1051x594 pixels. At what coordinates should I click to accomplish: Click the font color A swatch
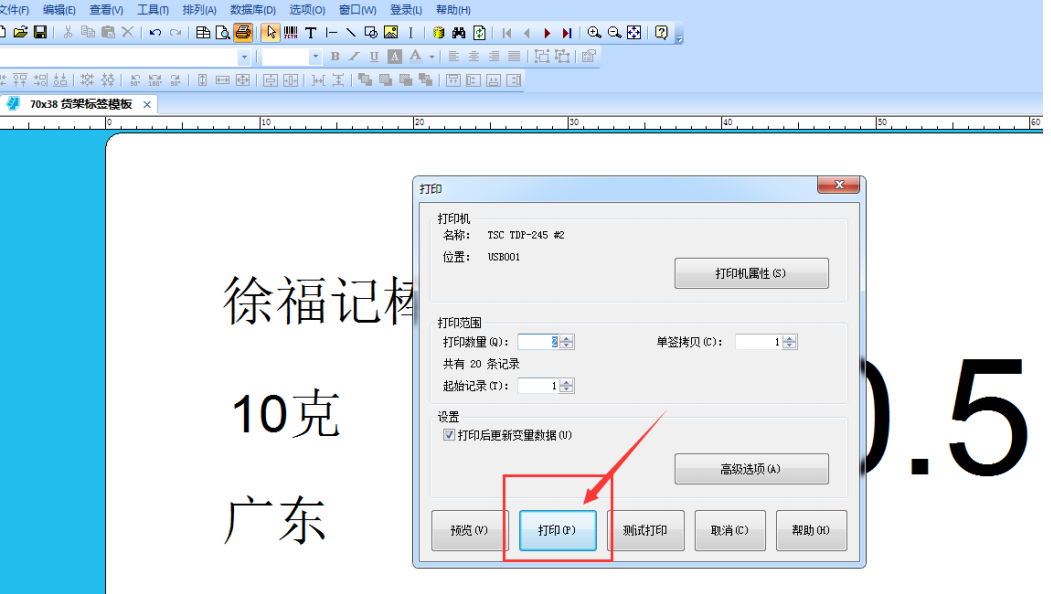coord(416,56)
